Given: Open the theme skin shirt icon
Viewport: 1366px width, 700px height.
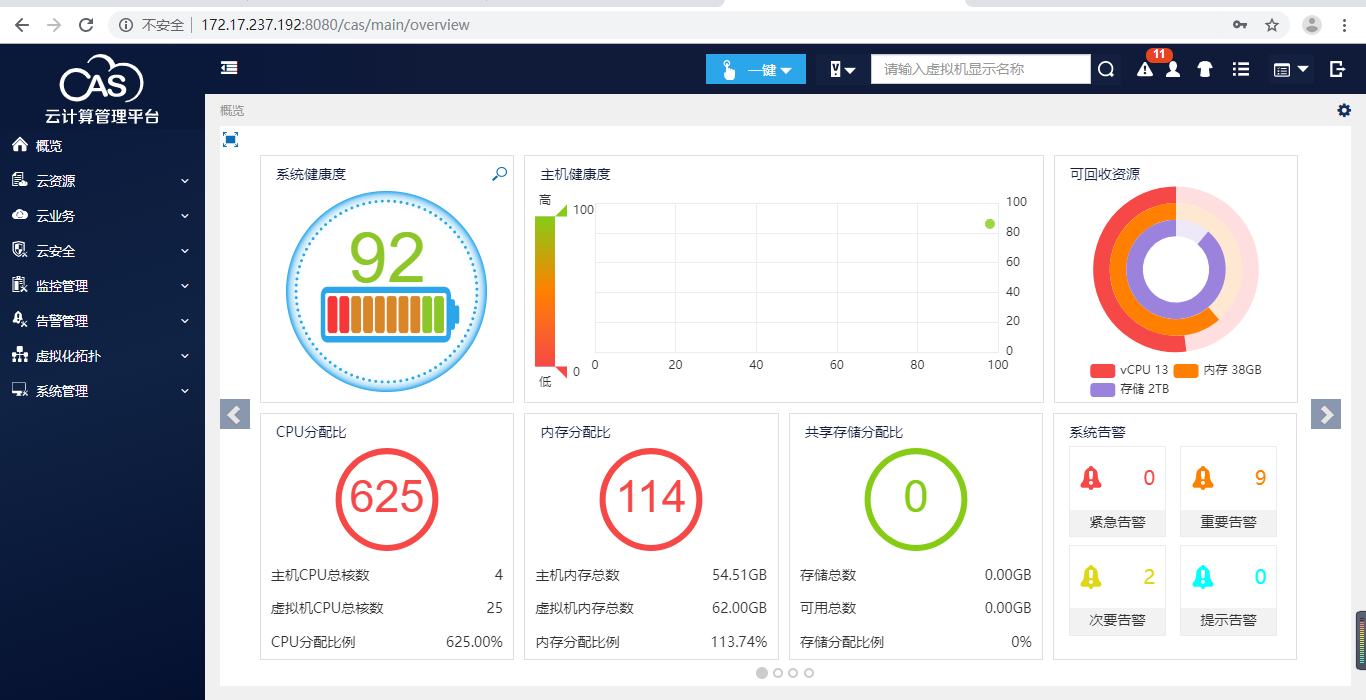Looking at the screenshot, I should click(x=1205, y=69).
